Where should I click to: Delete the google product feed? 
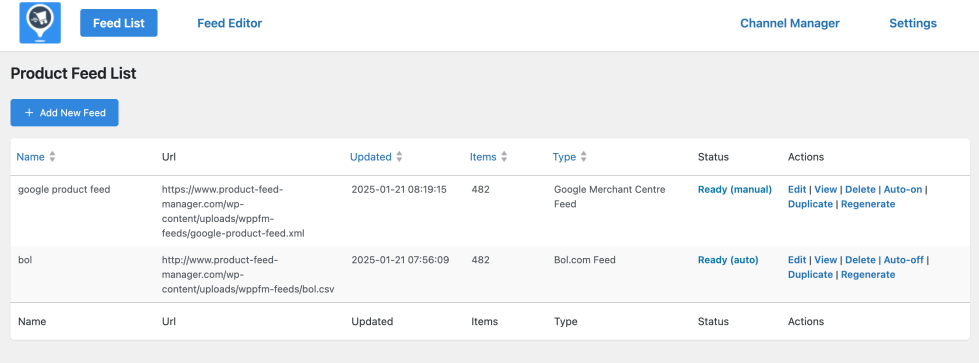pos(860,189)
